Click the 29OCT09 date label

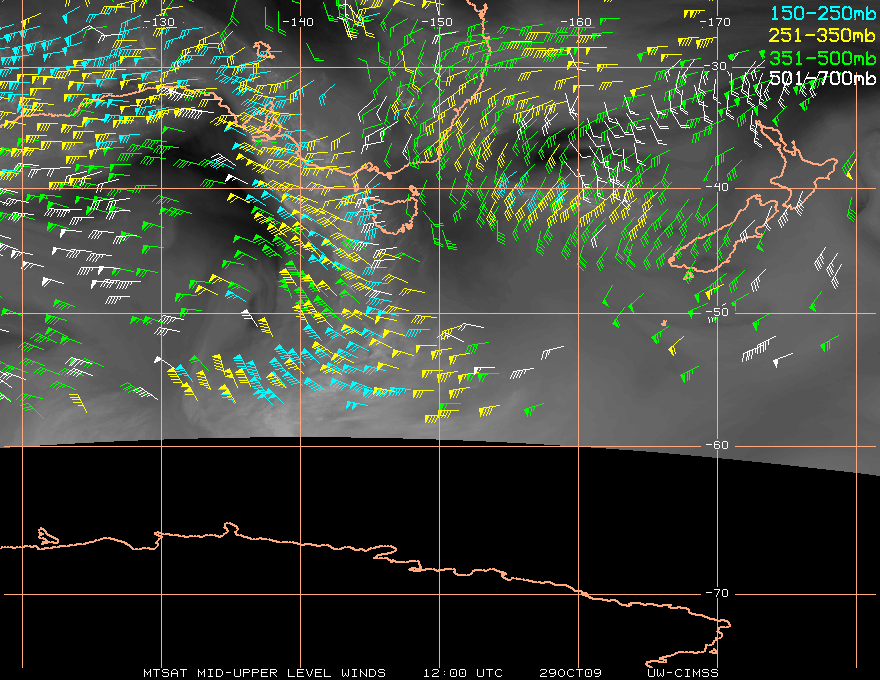(x=570, y=673)
